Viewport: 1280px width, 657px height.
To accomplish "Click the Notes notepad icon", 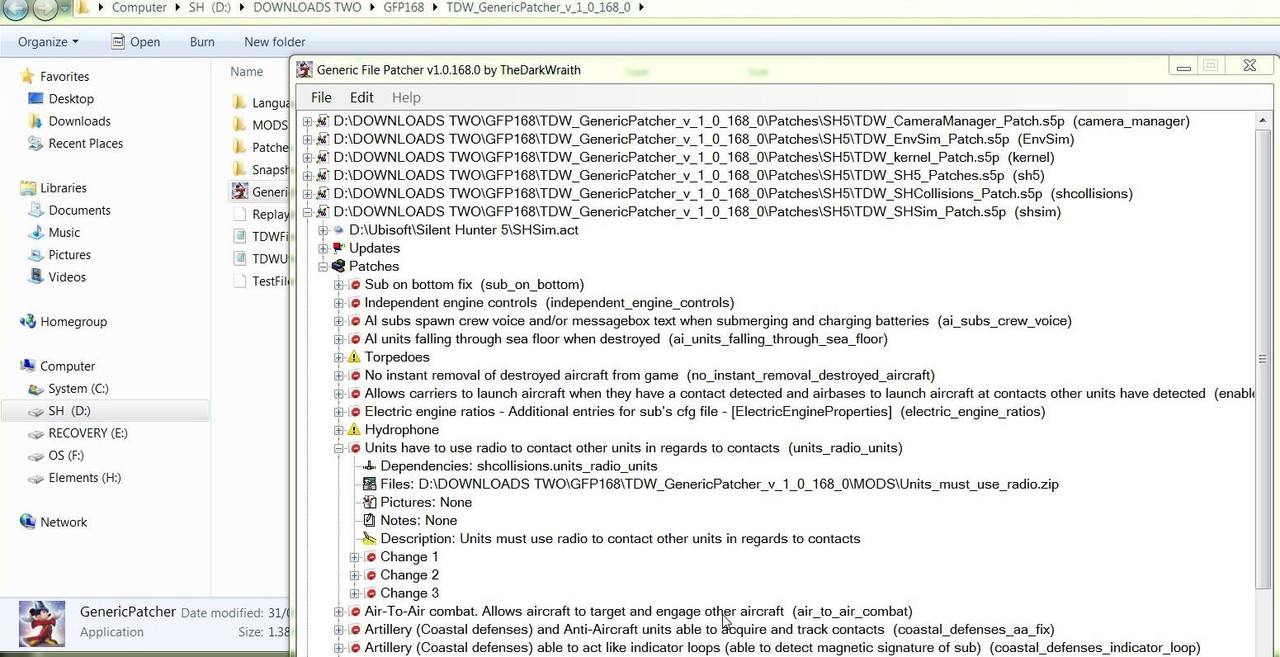I will (x=370, y=520).
